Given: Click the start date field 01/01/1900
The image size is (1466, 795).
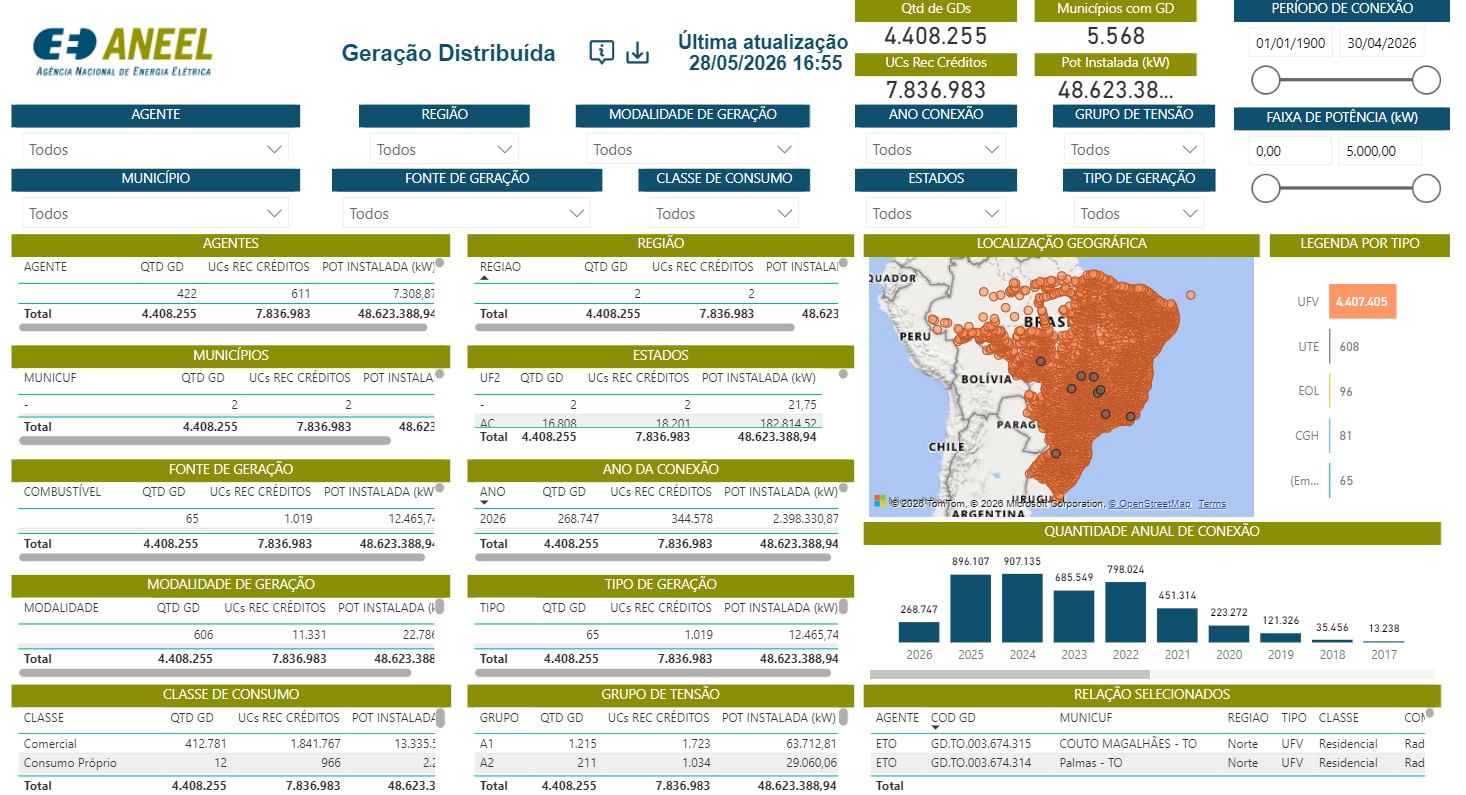Looking at the screenshot, I should (1290, 43).
